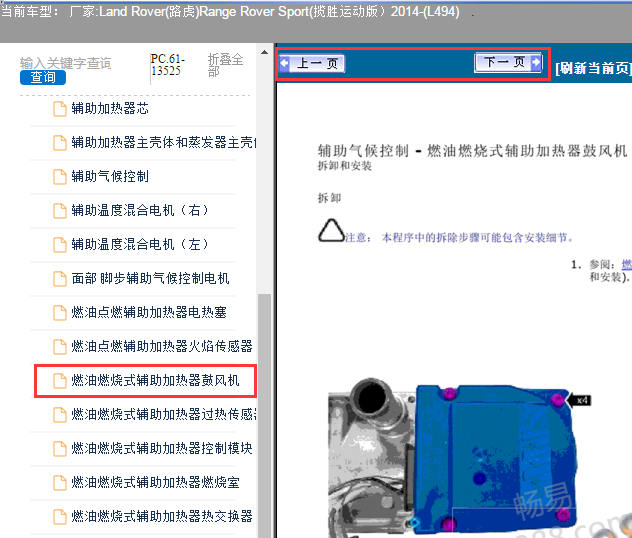This screenshot has height=538, width=632.
Task: Click the 注意 caution triangle icon
Action: [331, 230]
